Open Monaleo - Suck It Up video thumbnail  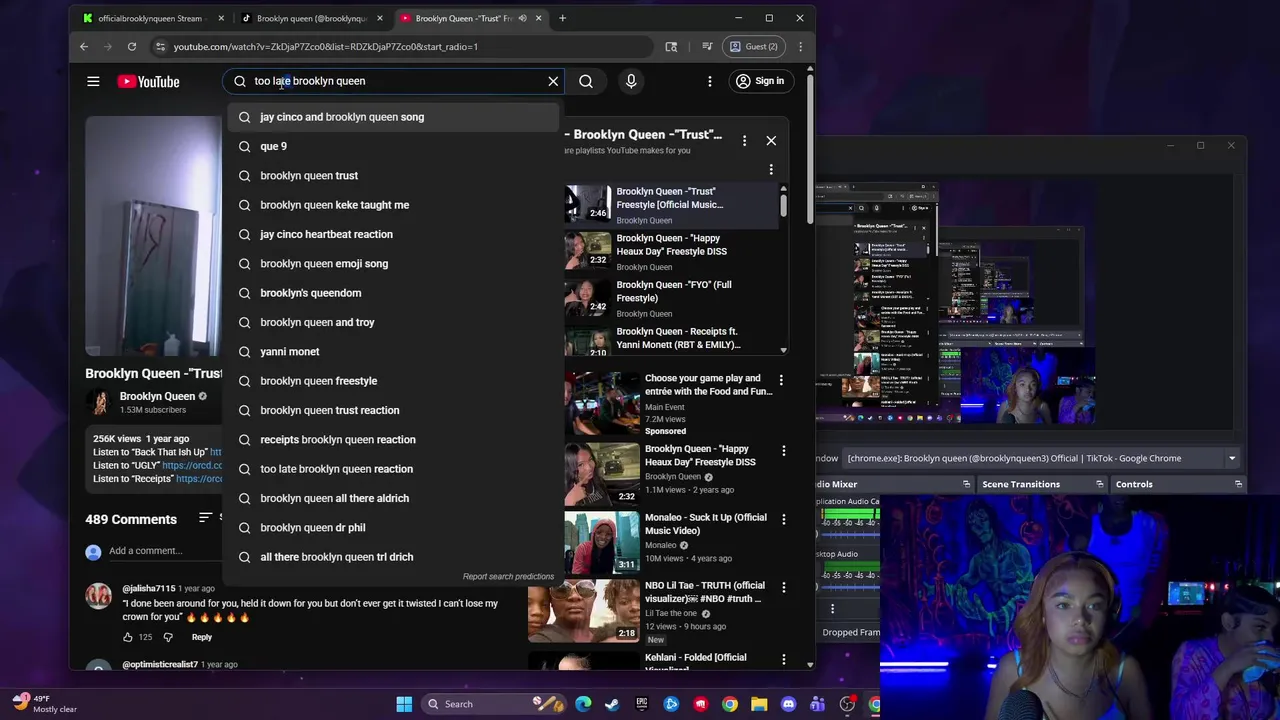click(x=601, y=543)
